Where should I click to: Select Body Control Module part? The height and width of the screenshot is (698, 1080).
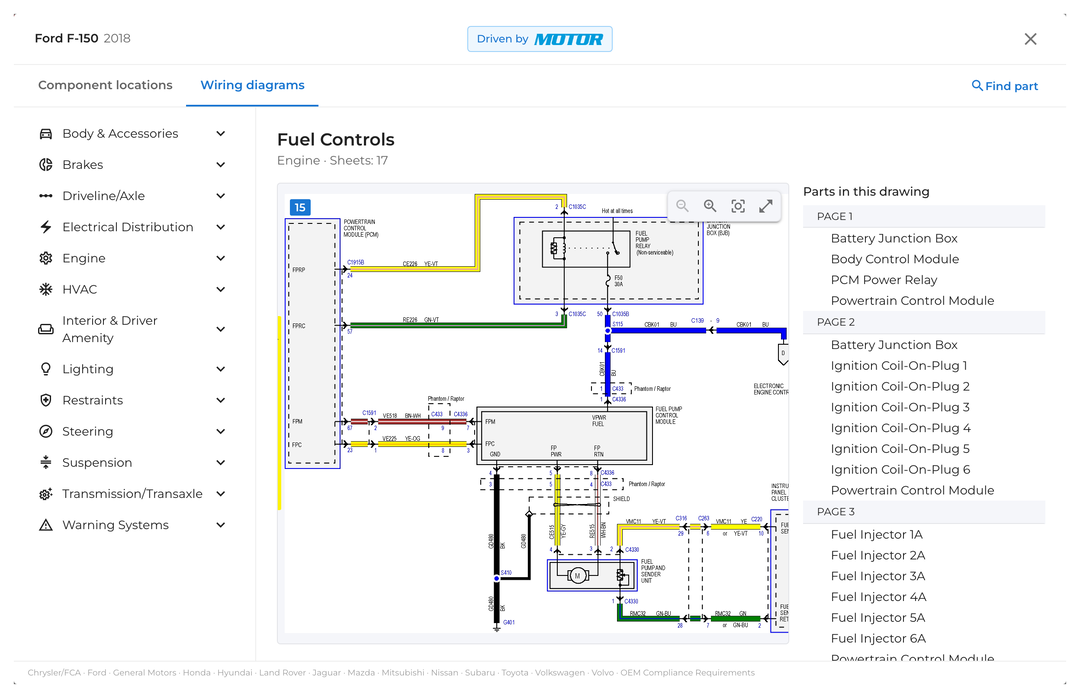pyautogui.click(x=895, y=259)
